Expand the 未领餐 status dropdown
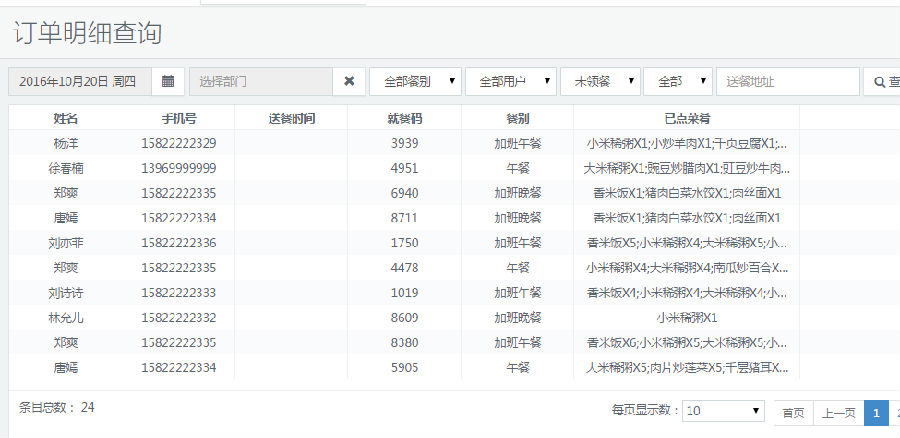This screenshot has height=438, width=900. [600, 81]
